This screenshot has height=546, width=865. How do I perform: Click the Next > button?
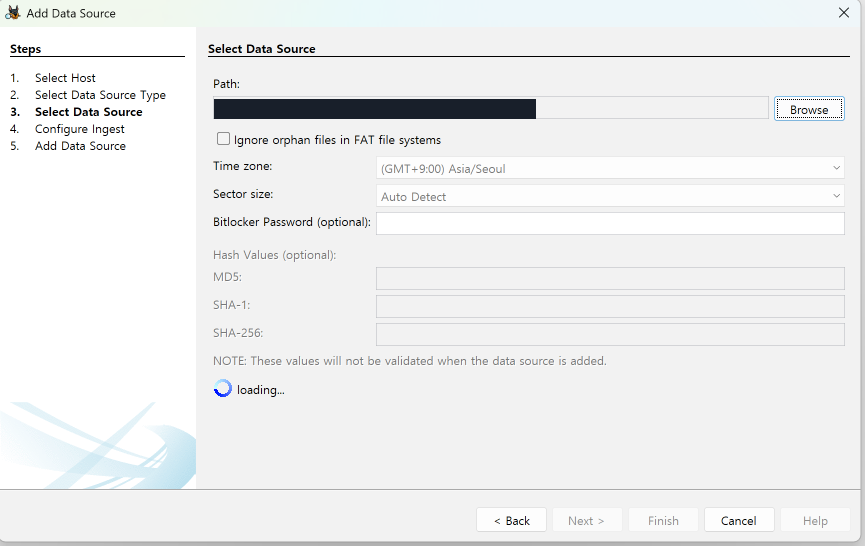[587, 520]
